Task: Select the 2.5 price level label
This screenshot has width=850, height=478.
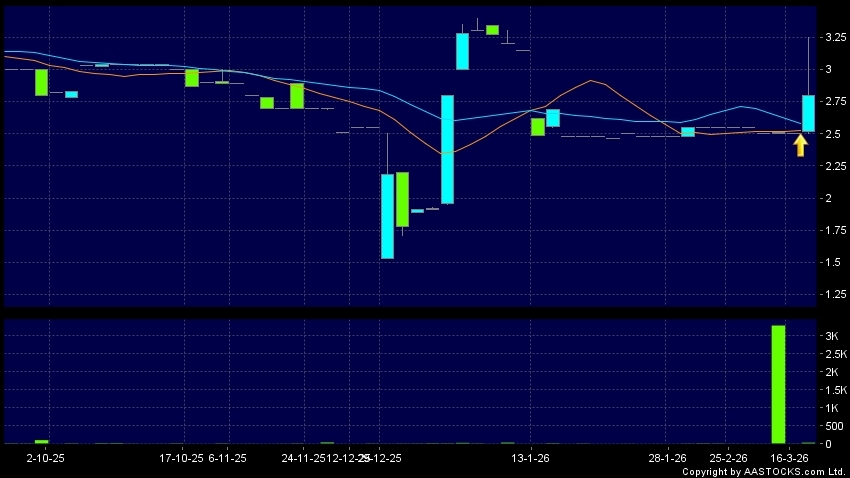Action: click(x=832, y=134)
